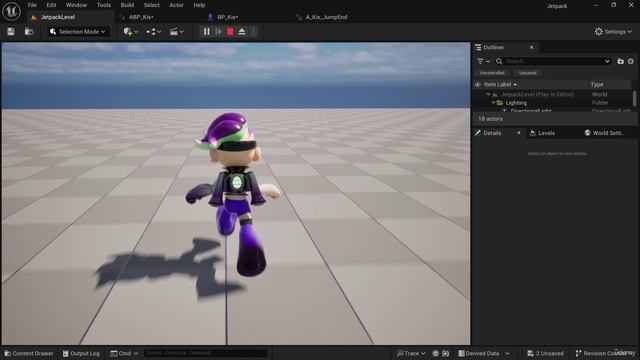
Task: Open the Content Drawer
Action: [x=29, y=353]
